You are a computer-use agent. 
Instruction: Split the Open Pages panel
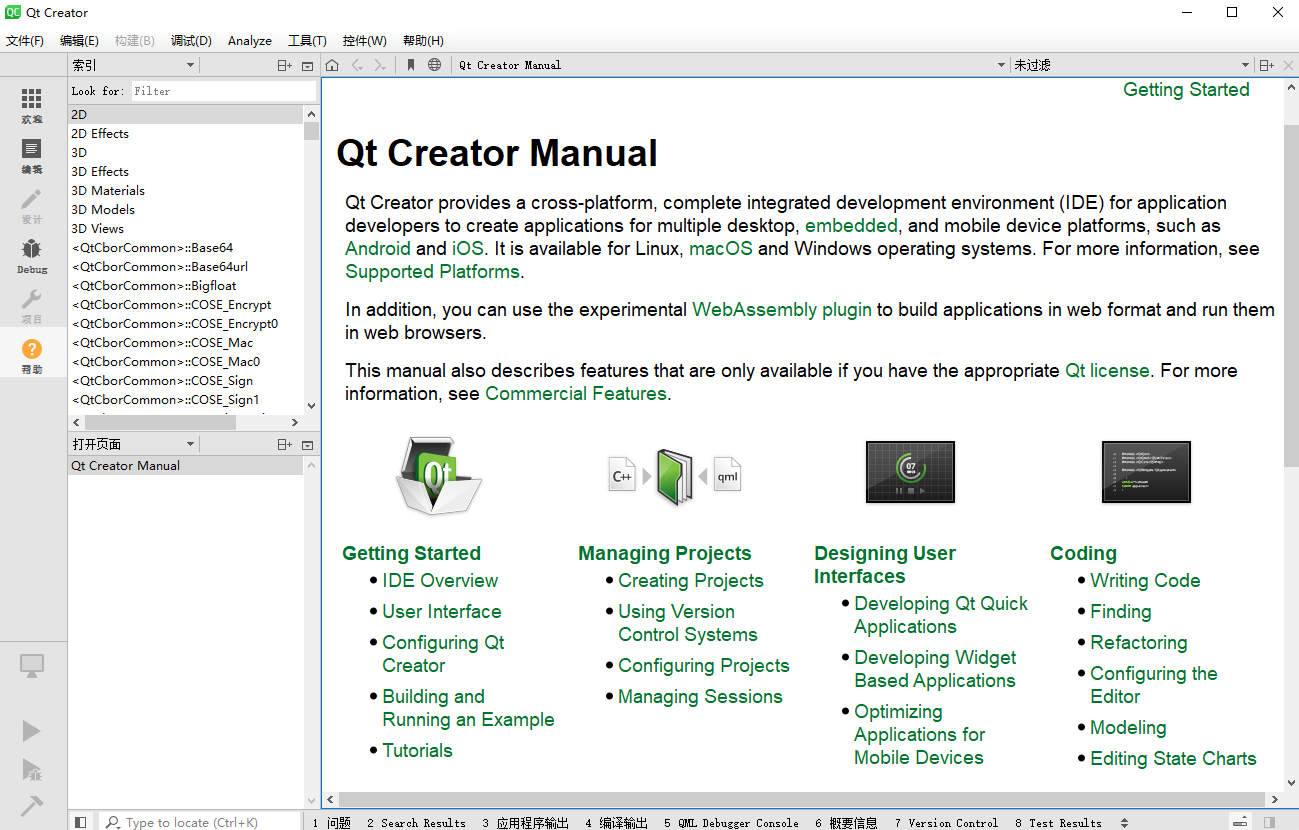pyautogui.click(x=285, y=444)
